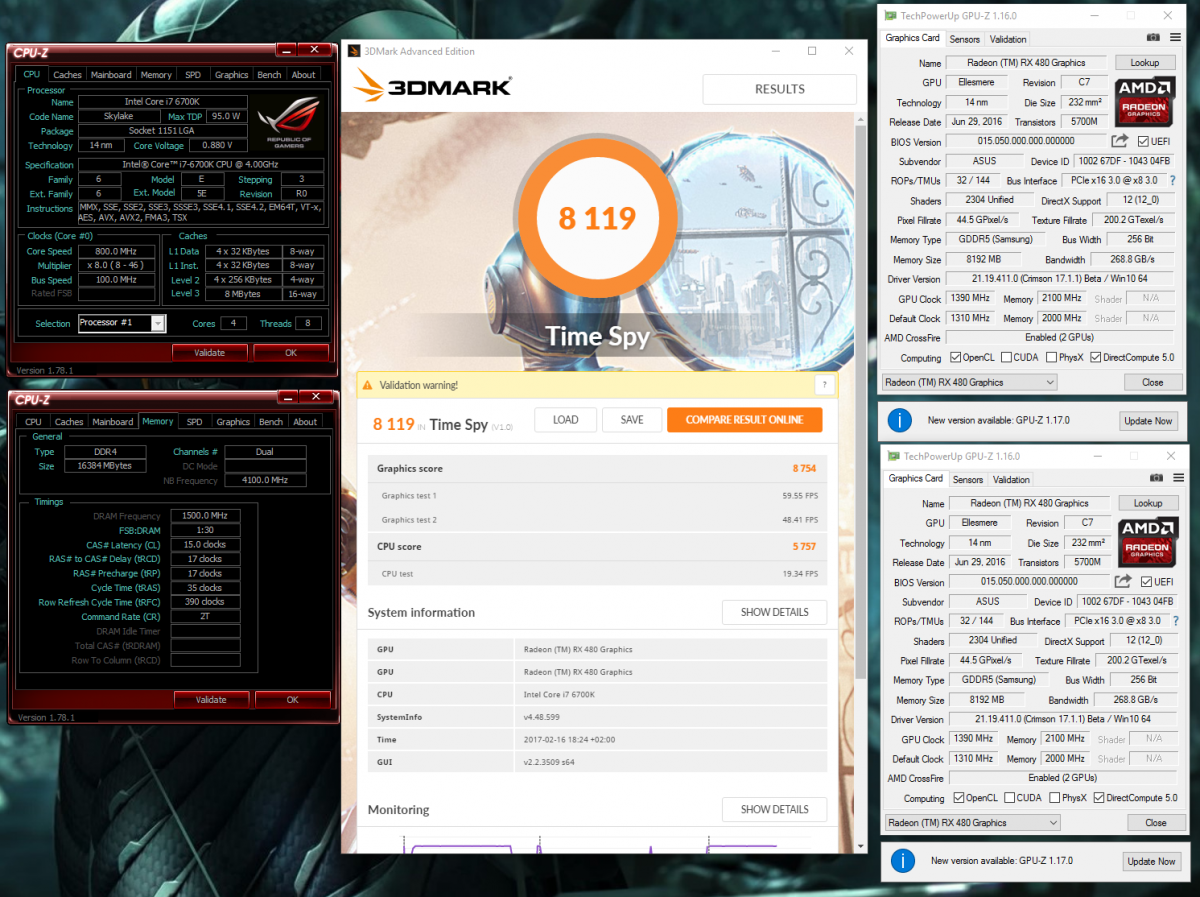Click Bus Interface question mark in upper GPU-Z window
Image resolution: width=1200 pixels, height=897 pixels.
click(x=1171, y=181)
